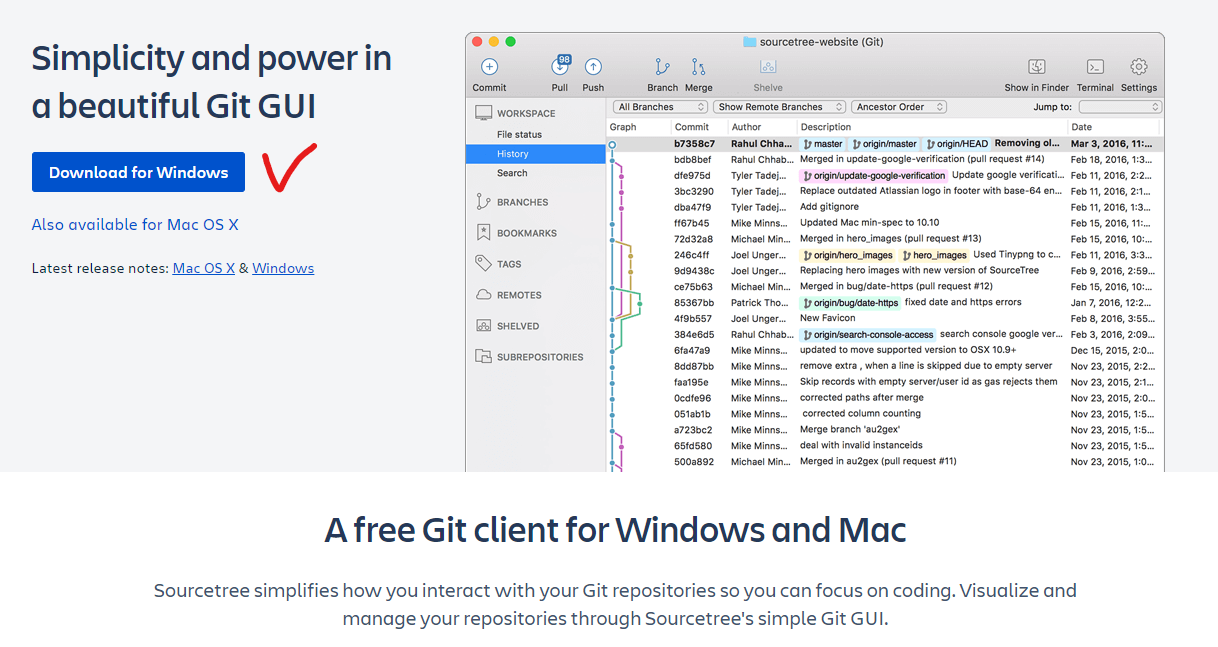Click the Pull icon with the 98 badge
The image size is (1218, 647).
(560, 66)
